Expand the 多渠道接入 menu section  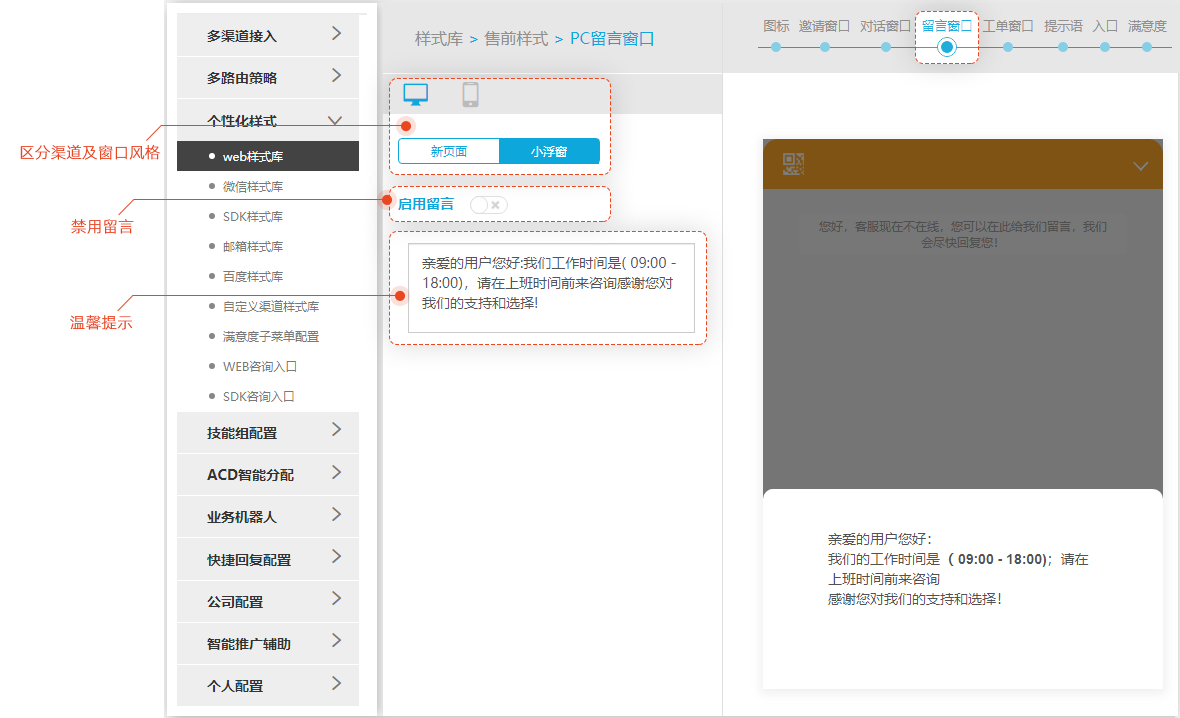(x=267, y=35)
